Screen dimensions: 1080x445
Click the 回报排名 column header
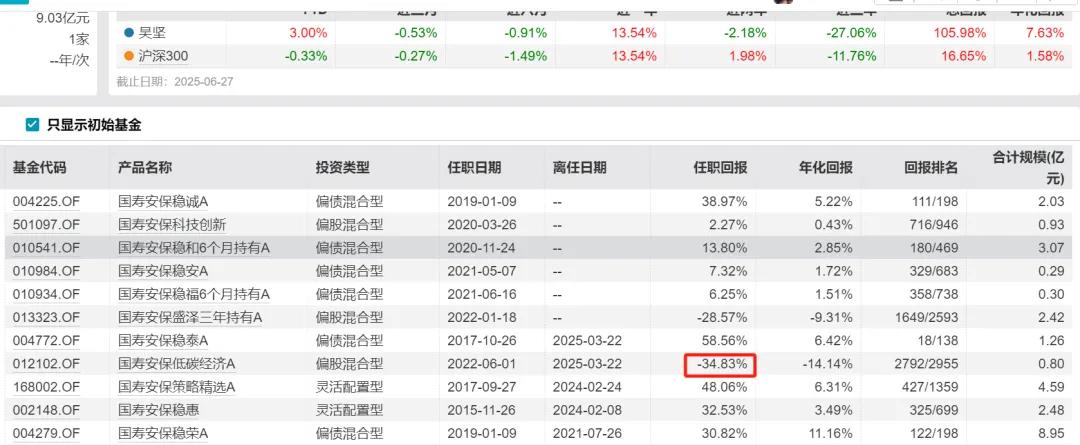coord(930,167)
